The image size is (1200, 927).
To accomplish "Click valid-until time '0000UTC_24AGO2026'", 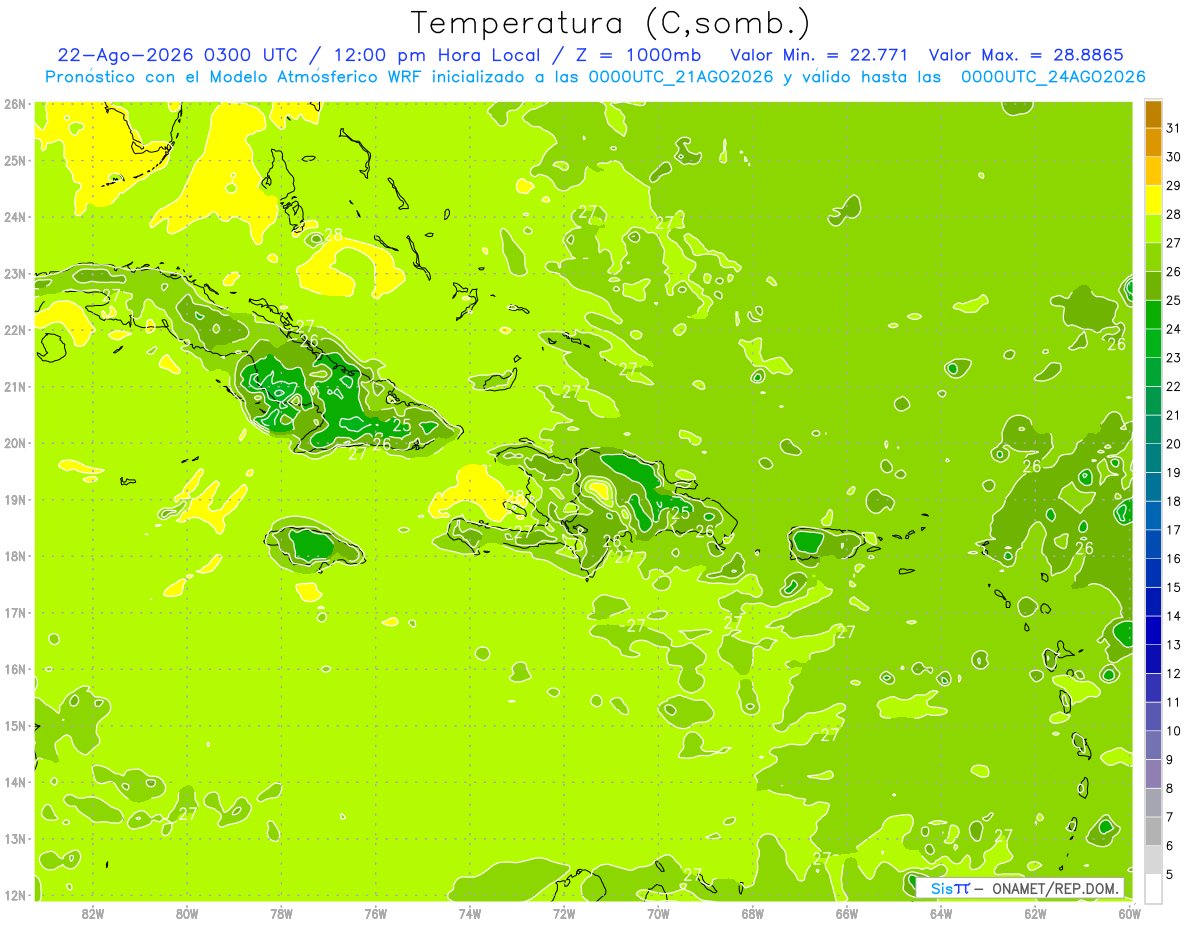I will [1053, 77].
